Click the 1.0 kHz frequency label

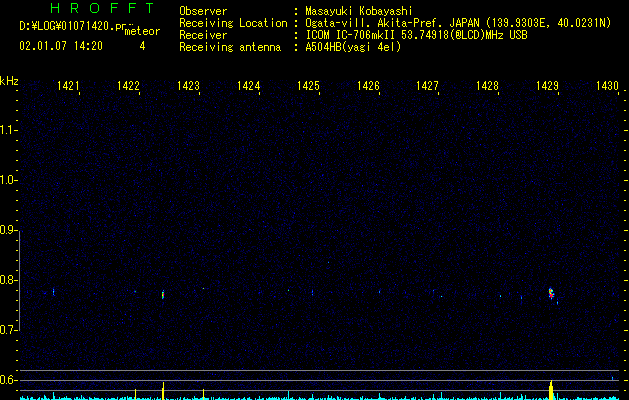coord(8,180)
